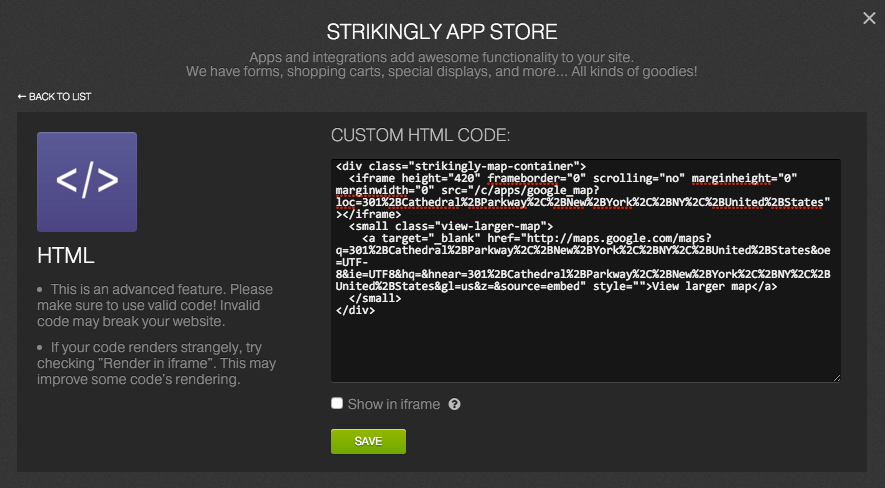
Task: Open the help icon beside Show in iframe
Action: point(454,405)
